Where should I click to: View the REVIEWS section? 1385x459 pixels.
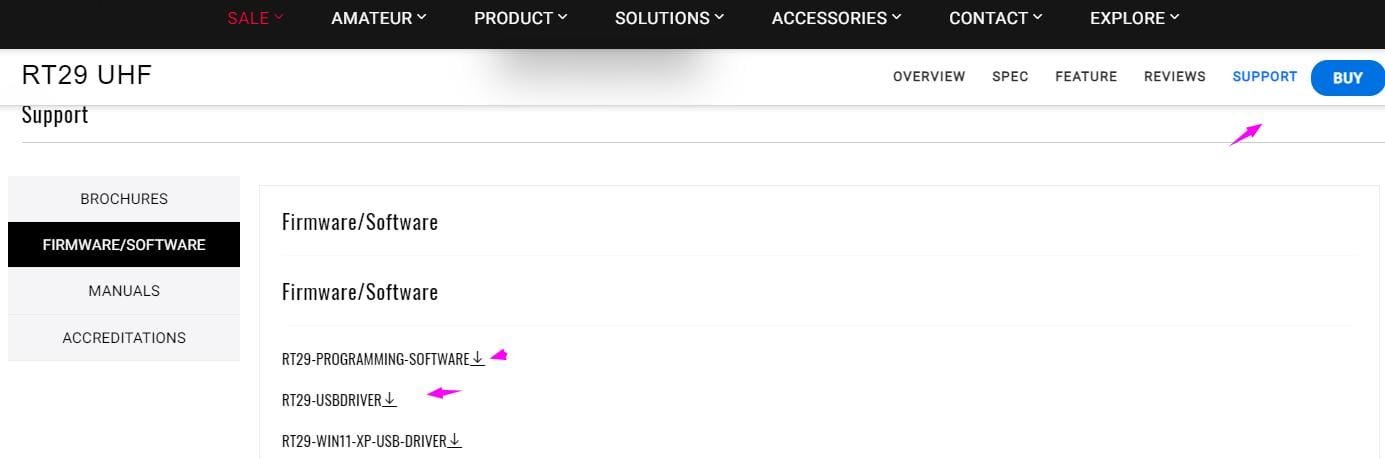coord(1175,77)
